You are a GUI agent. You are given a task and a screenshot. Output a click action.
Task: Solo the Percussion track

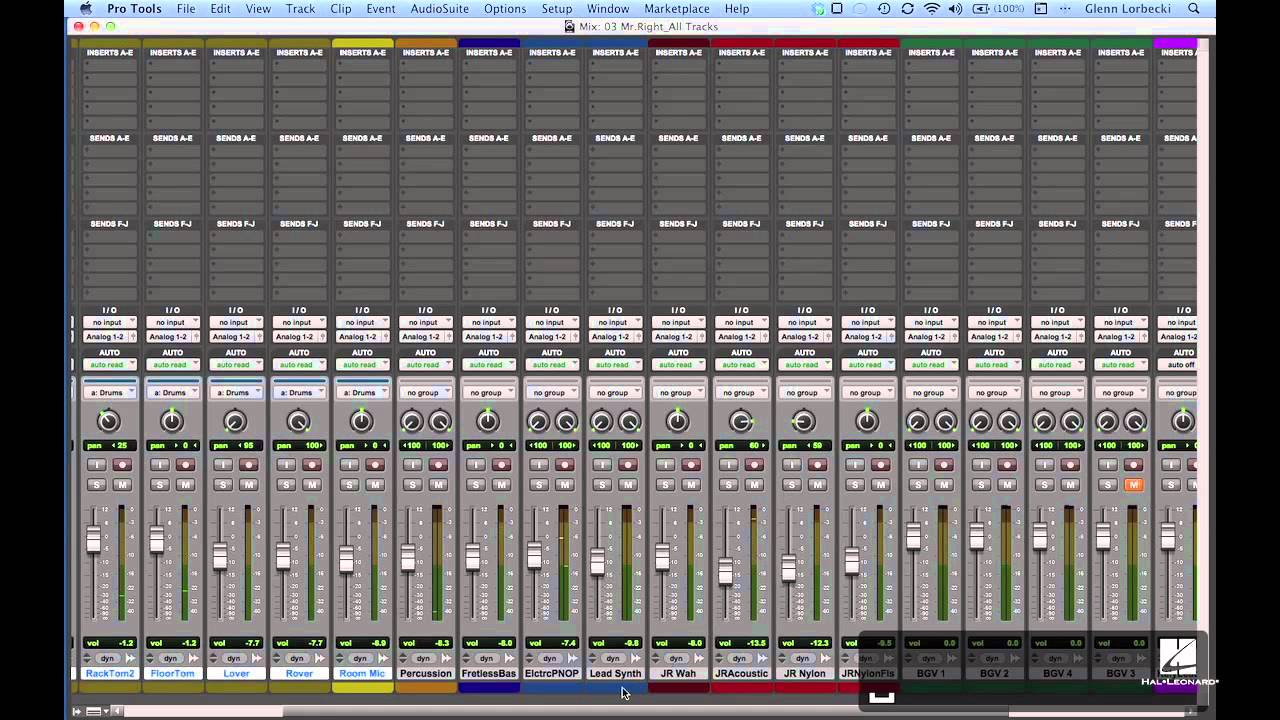pyautogui.click(x=413, y=485)
